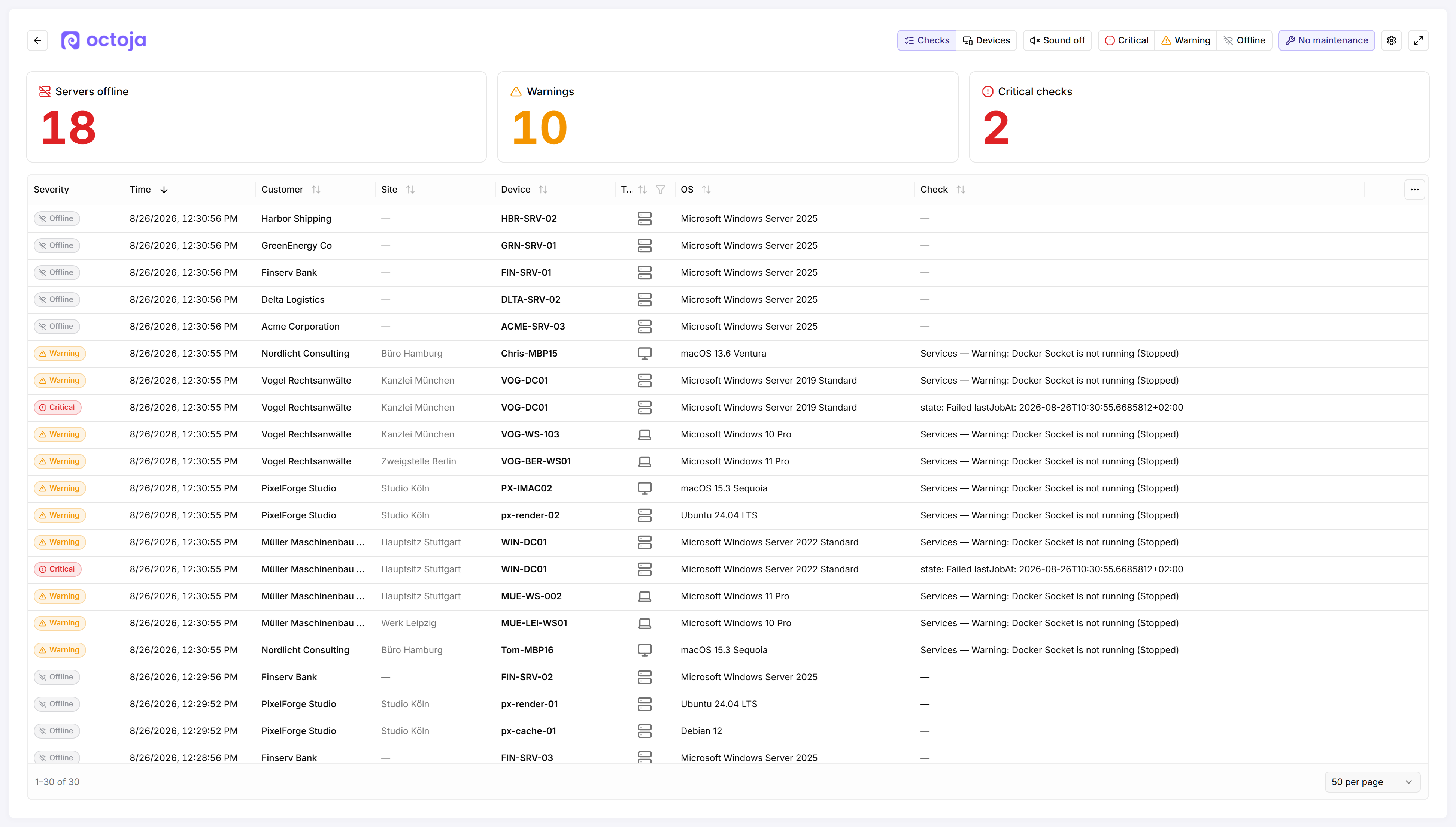The height and width of the screenshot is (827, 1456).
Task: Click laptop icon in MUE-WS-002 row
Action: coord(644,596)
